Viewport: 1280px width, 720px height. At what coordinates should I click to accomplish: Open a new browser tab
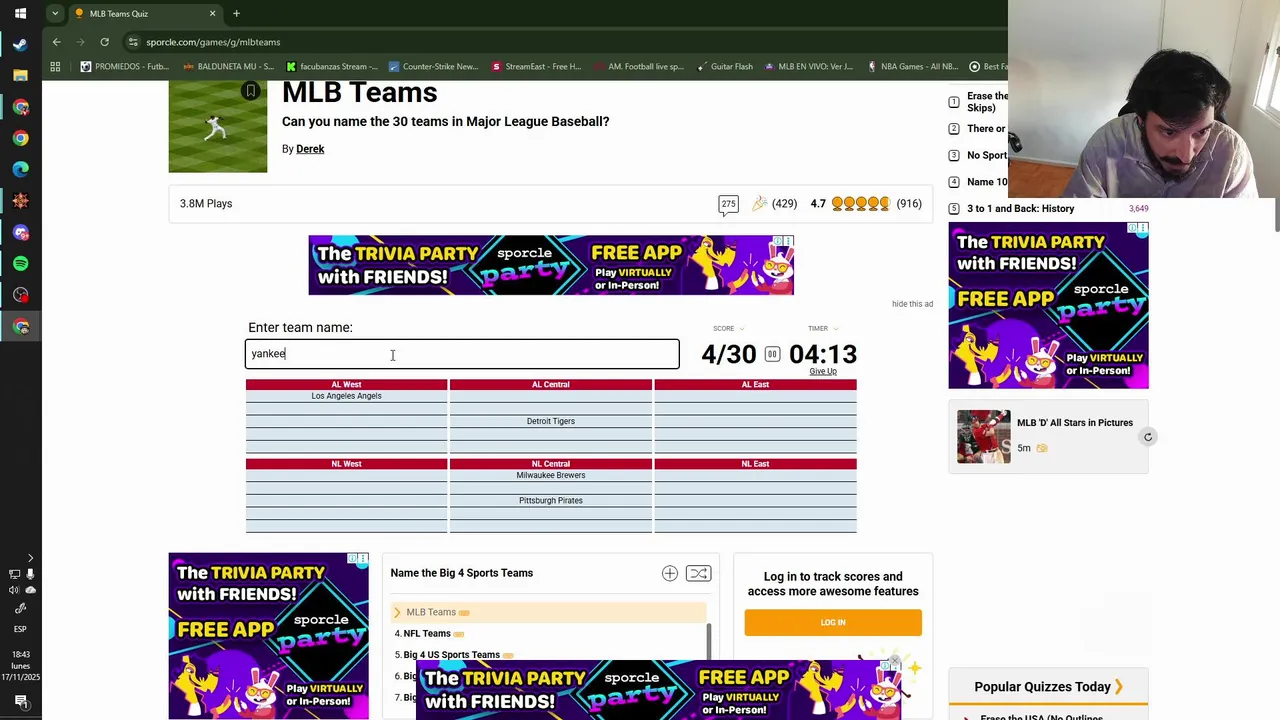(x=236, y=14)
